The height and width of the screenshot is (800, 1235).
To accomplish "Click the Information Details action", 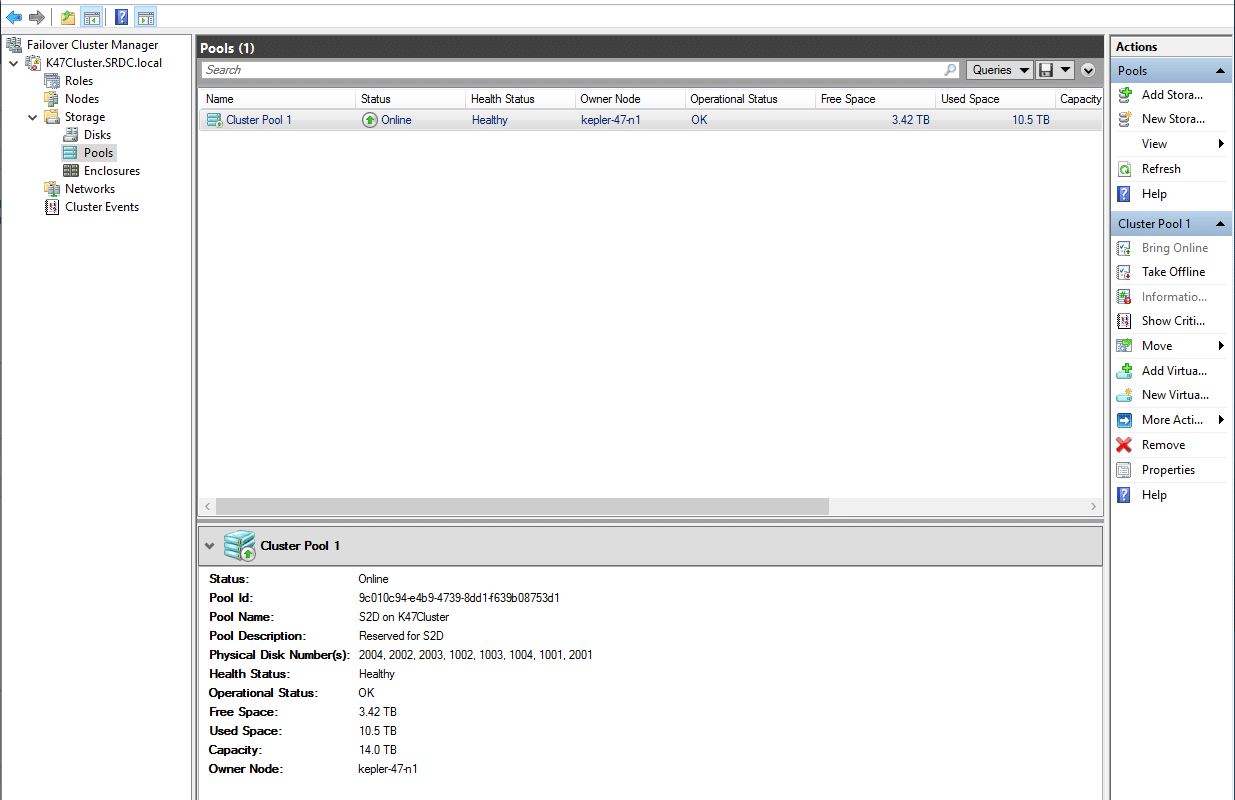I will point(1174,297).
